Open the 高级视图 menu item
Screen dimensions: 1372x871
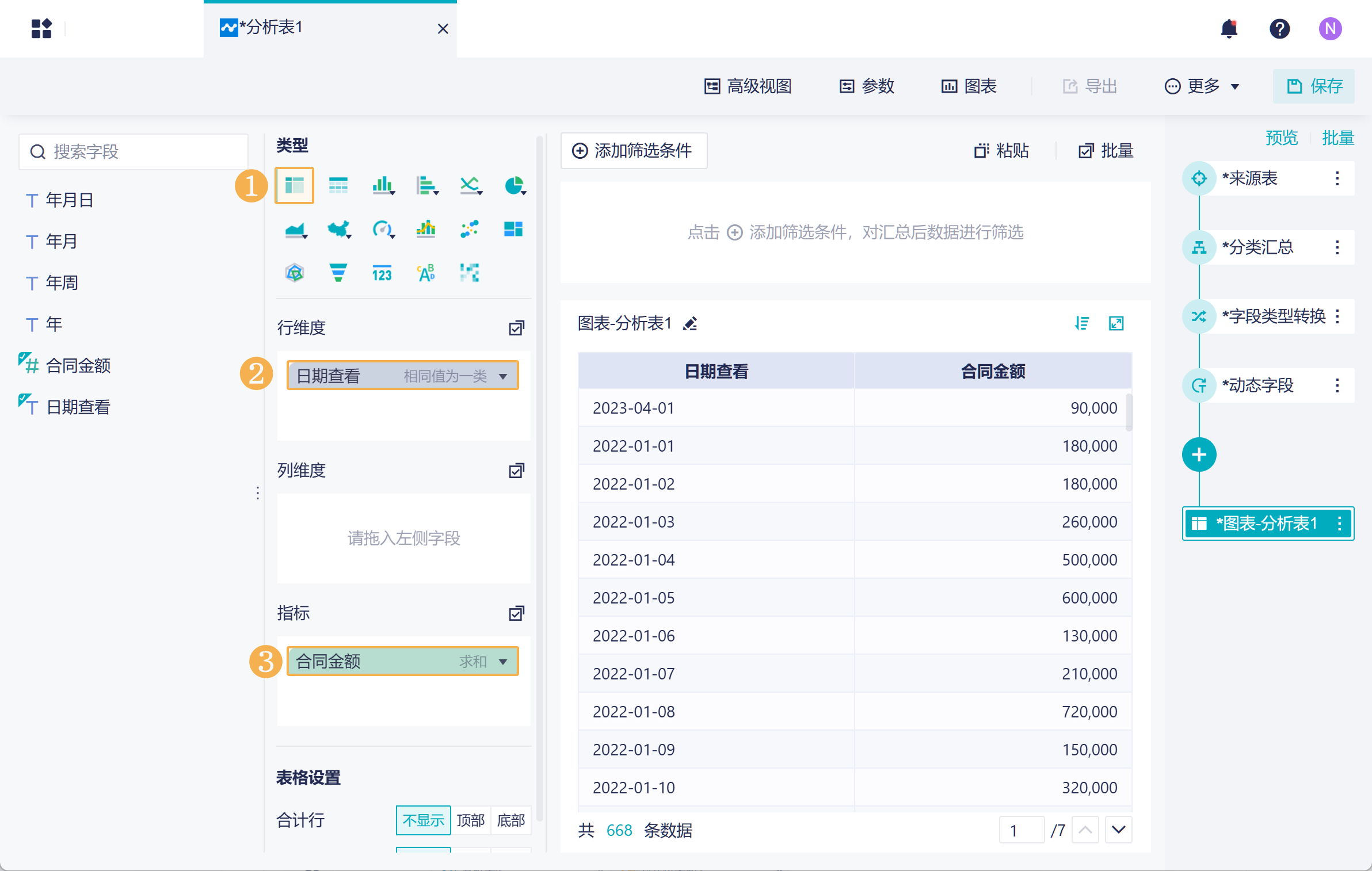click(x=748, y=86)
